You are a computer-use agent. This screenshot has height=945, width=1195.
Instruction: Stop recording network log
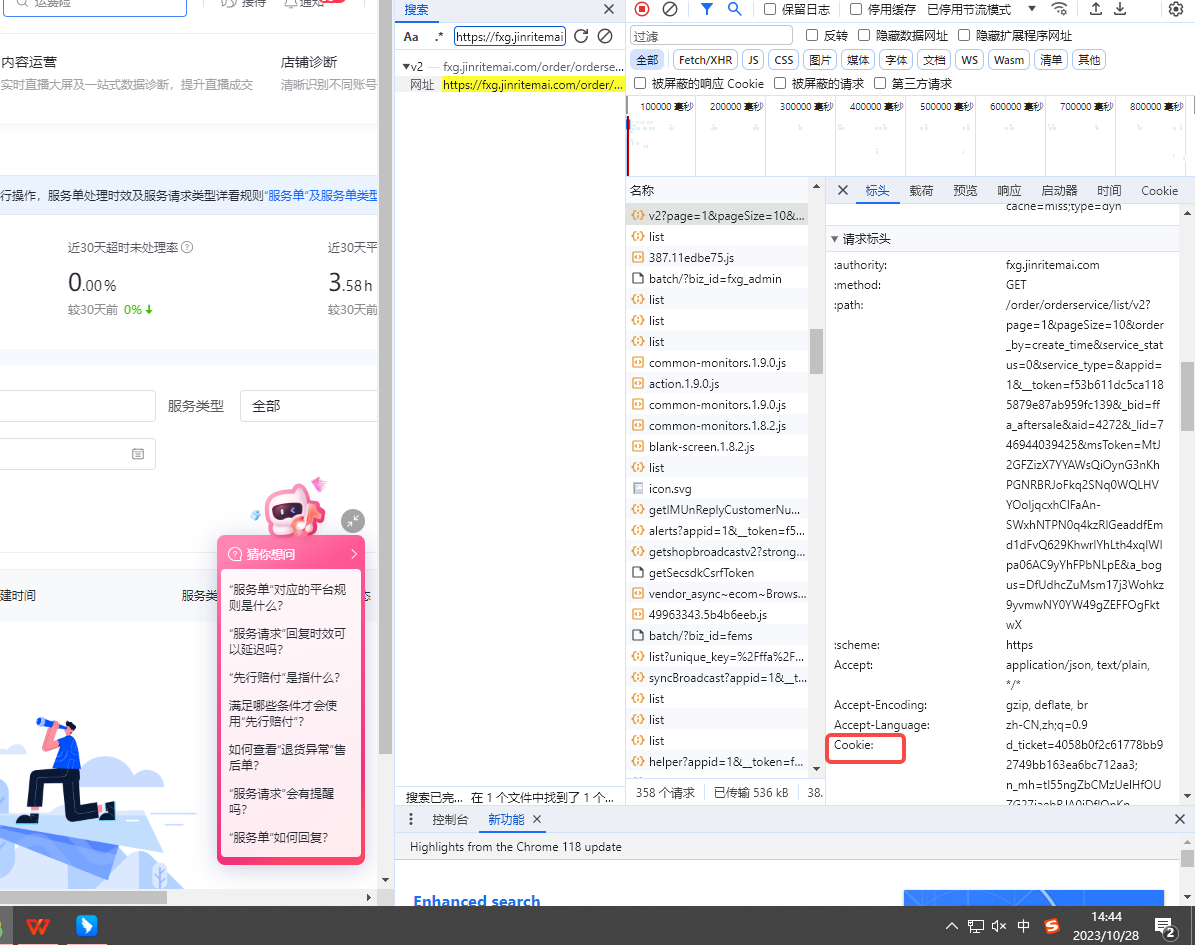coord(642,9)
